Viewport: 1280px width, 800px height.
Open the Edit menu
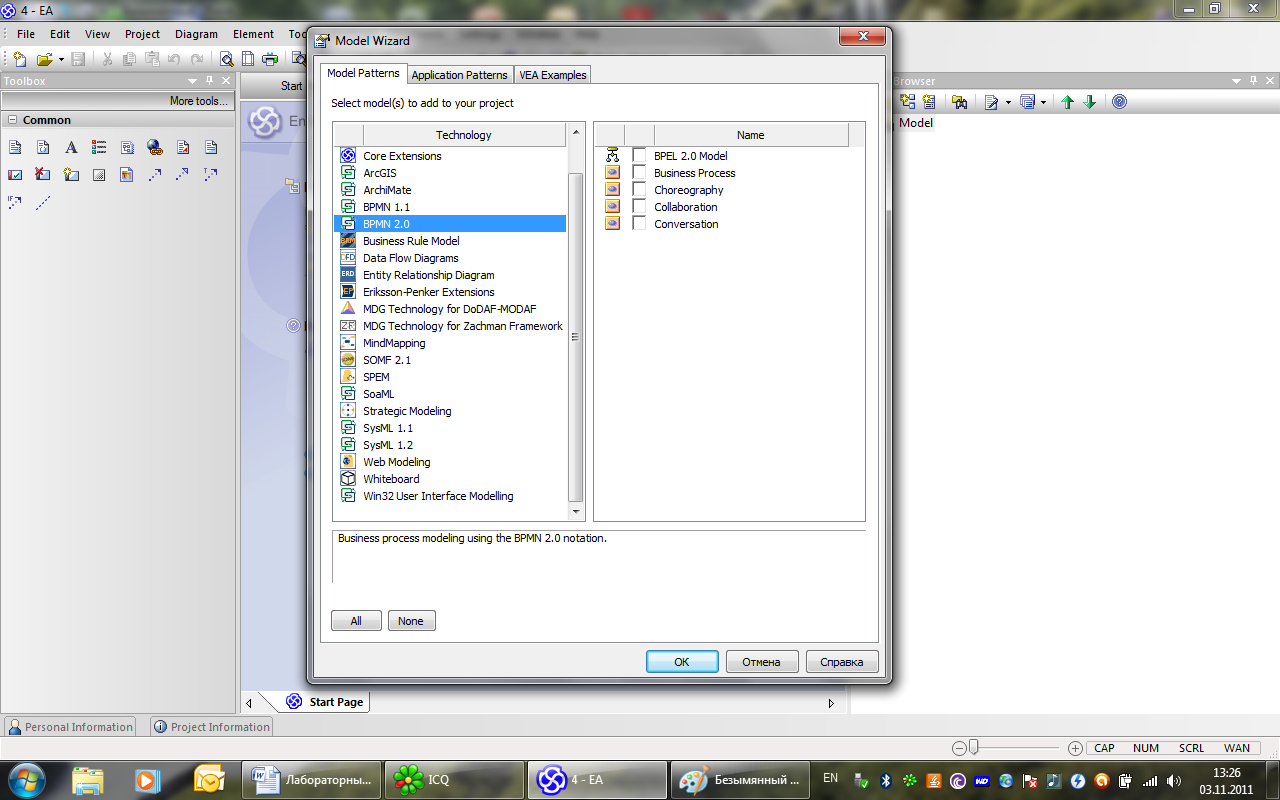click(x=60, y=34)
